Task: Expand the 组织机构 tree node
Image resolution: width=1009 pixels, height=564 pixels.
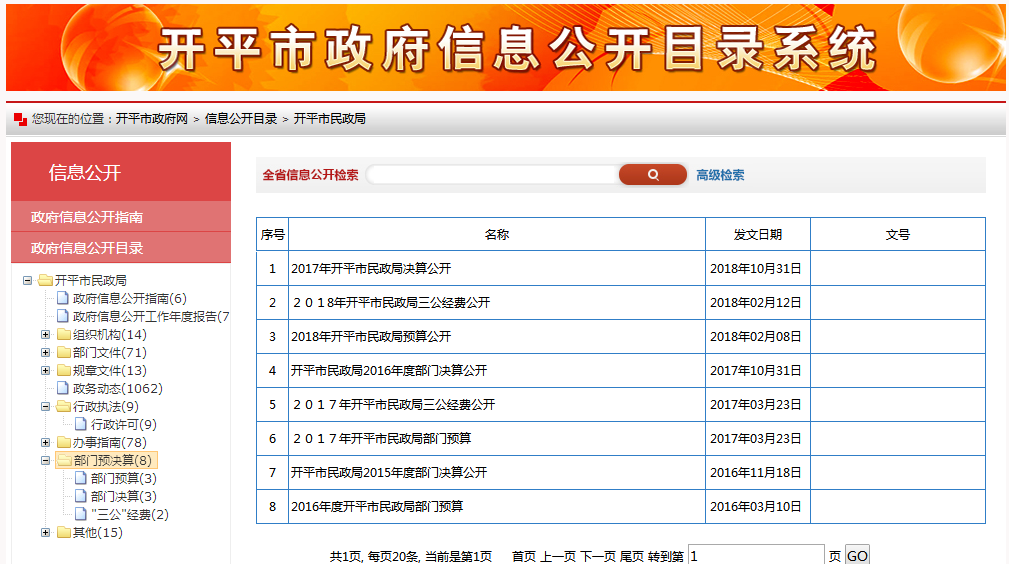Action: pyautogui.click(x=45, y=335)
